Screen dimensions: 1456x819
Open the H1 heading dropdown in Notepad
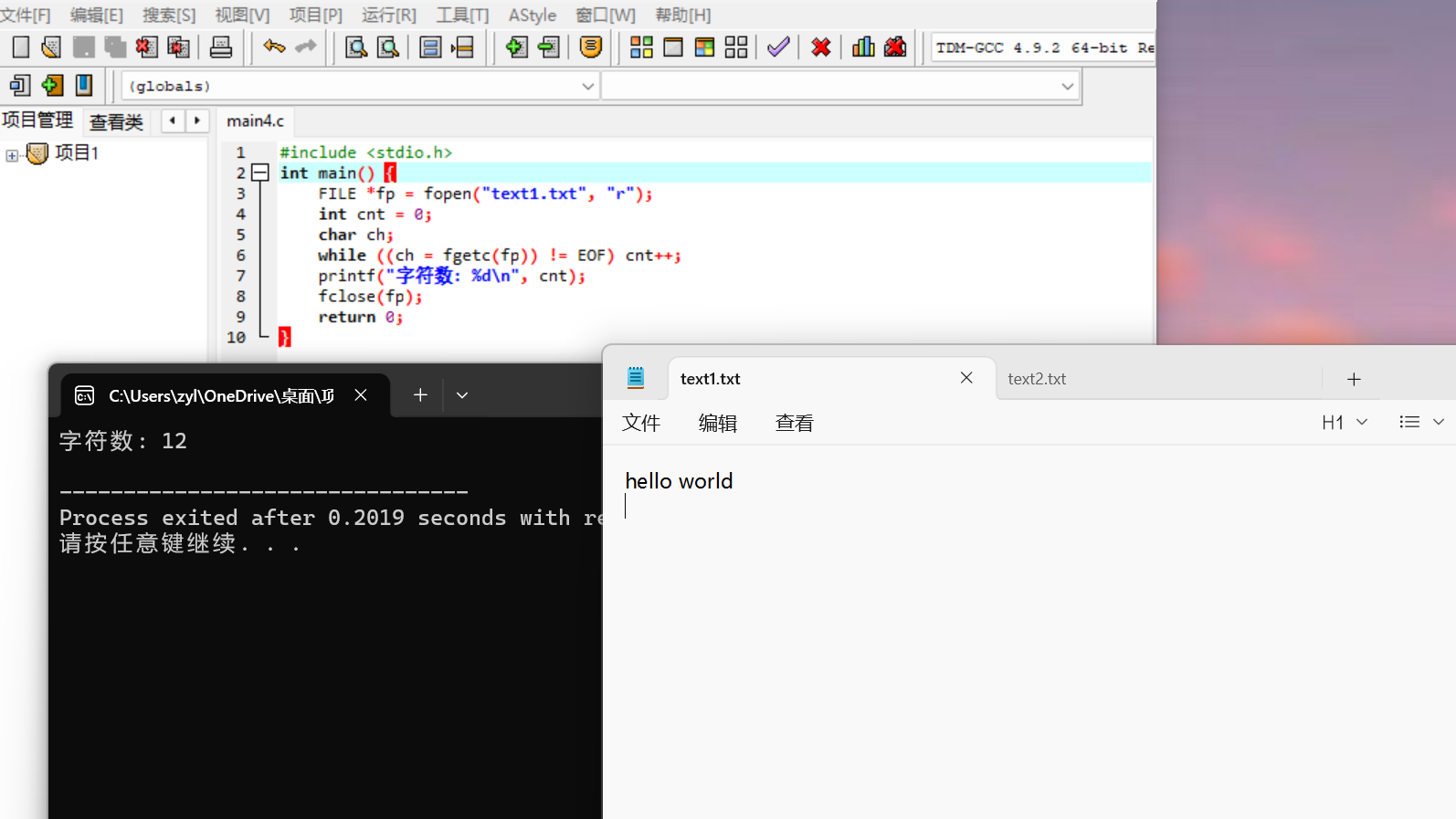point(1345,422)
